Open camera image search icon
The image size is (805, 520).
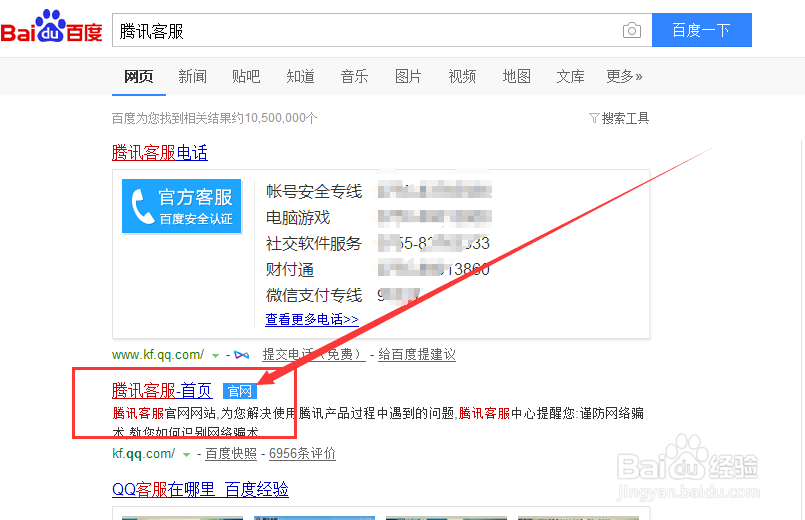coord(631,30)
